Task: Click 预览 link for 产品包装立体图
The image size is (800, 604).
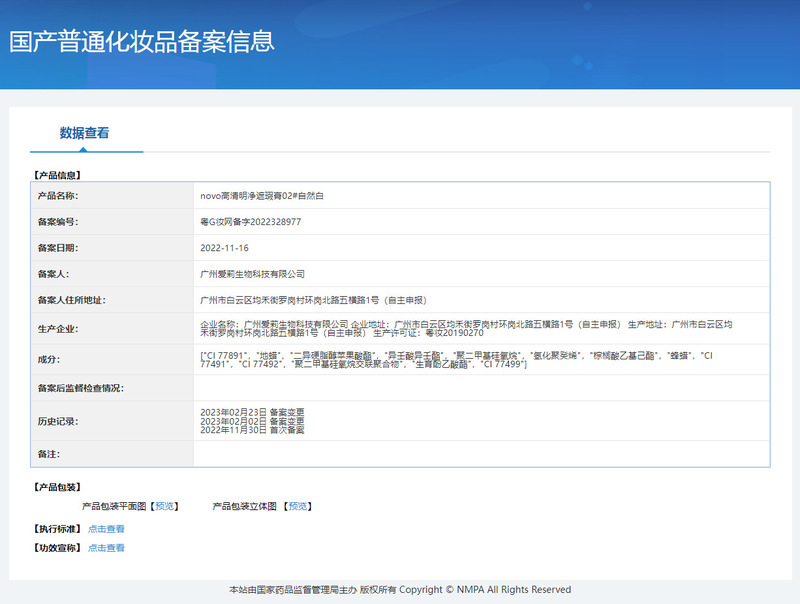Action: pos(298,507)
